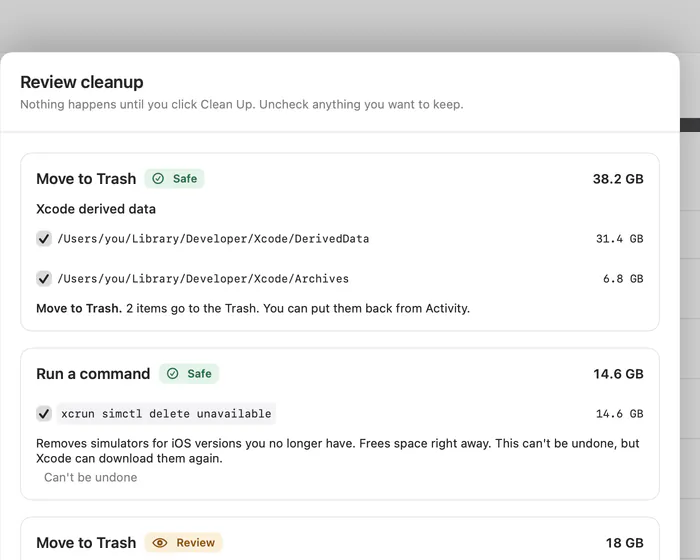
Task: Click the 18 GB total in Review section
Action: 624,543
